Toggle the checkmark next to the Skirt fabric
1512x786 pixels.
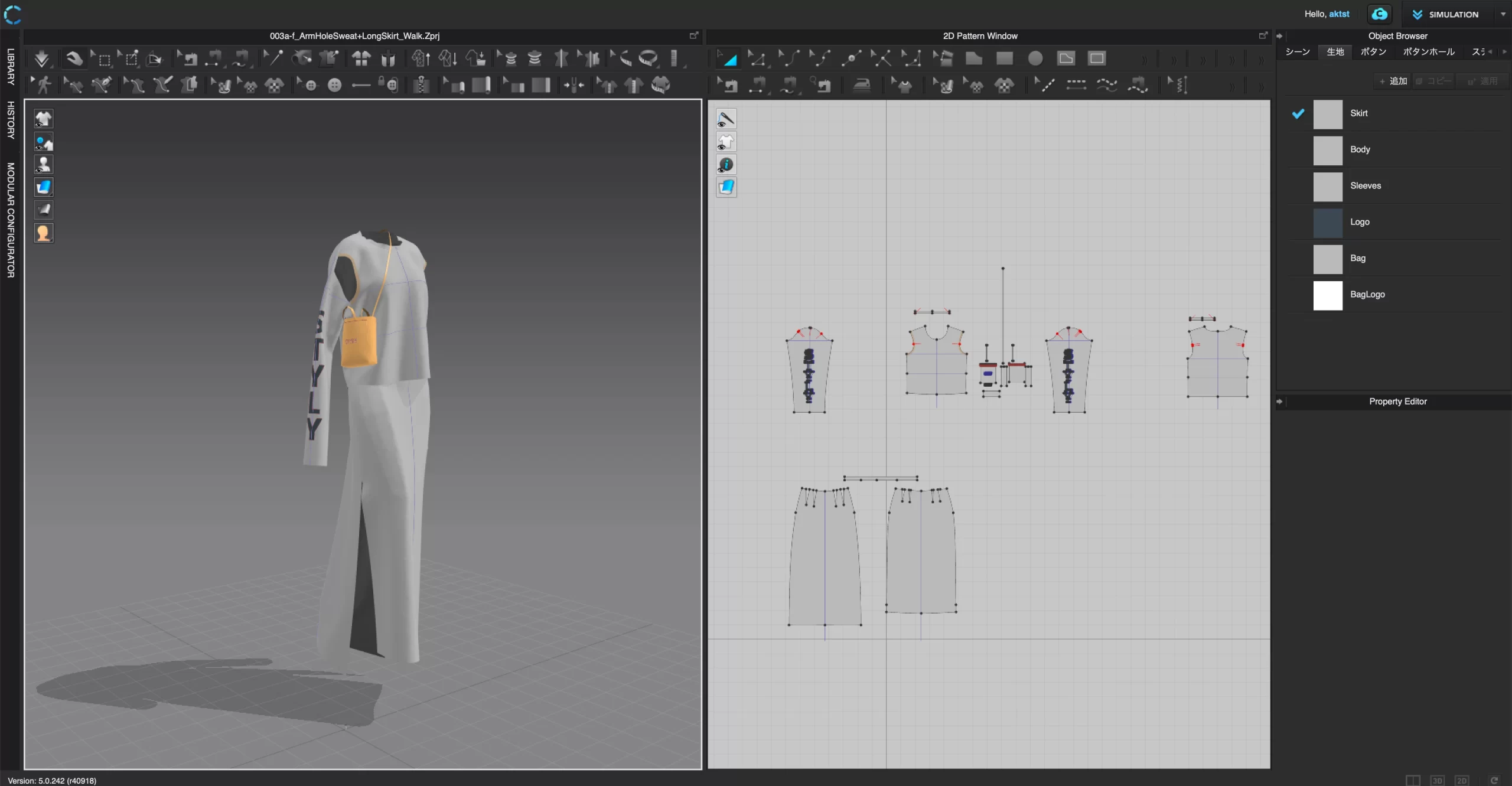click(x=1297, y=113)
